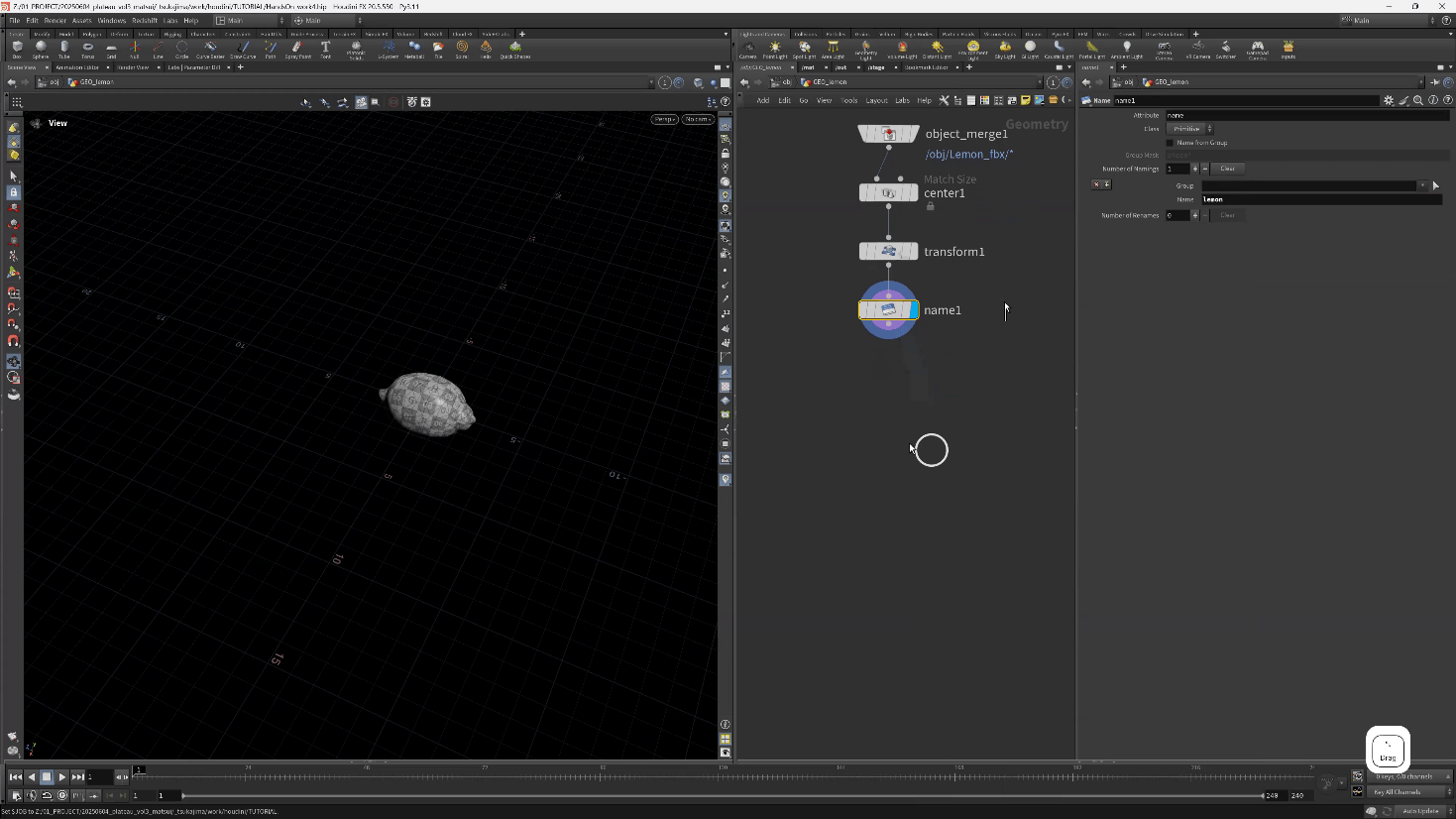Open the Render menu
Viewport: 1456px width, 819px height.
click(x=55, y=20)
